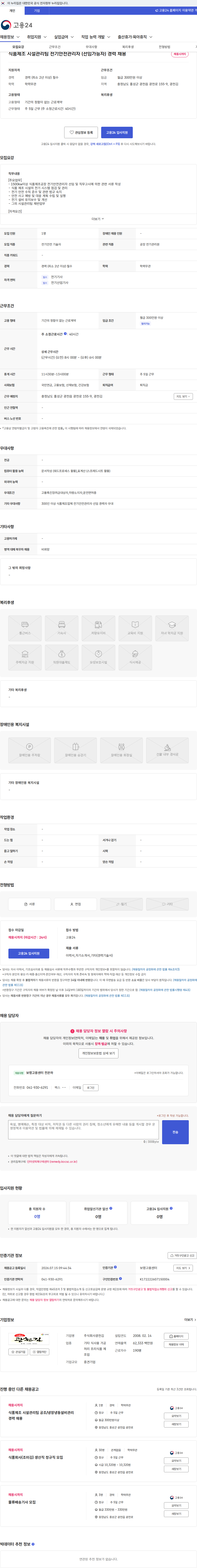
Task: Click 열람제한 button under company logo
Action: pyautogui.click(x=40, y=1352)
